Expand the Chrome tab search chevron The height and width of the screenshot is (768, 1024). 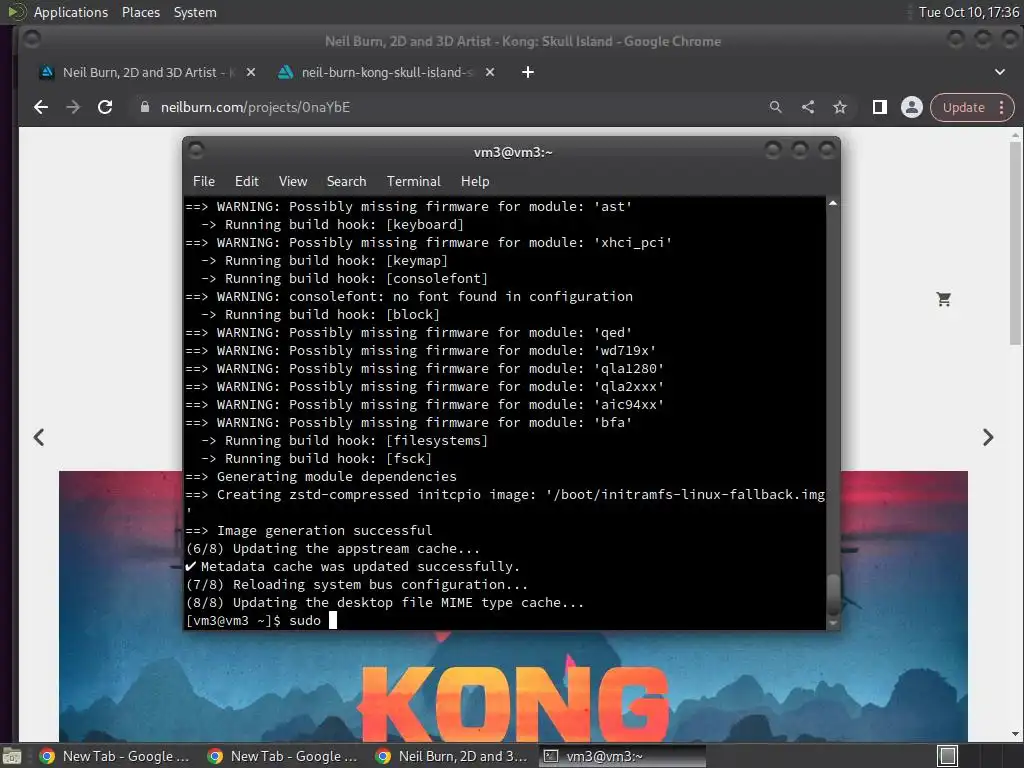pyautogui.click(x=1000, y=72)
